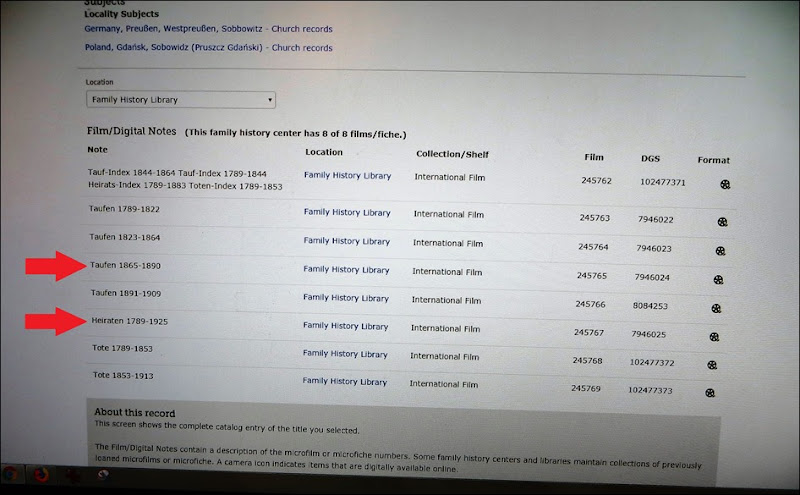Click the About this record heading
This screenshot has height=495, width=800.
tap(135, 413)
